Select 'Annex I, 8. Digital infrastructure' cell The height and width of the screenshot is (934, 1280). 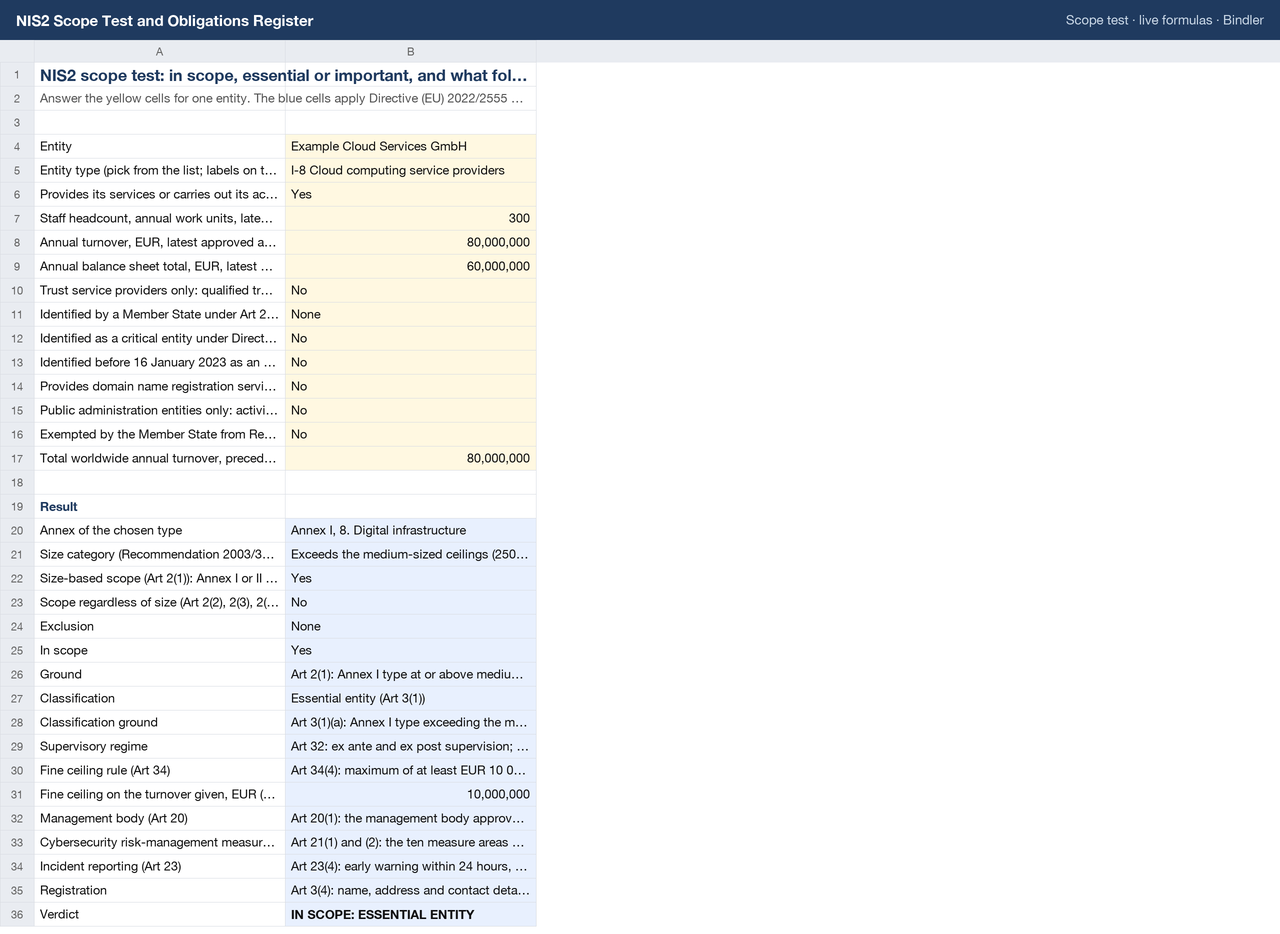411,530
